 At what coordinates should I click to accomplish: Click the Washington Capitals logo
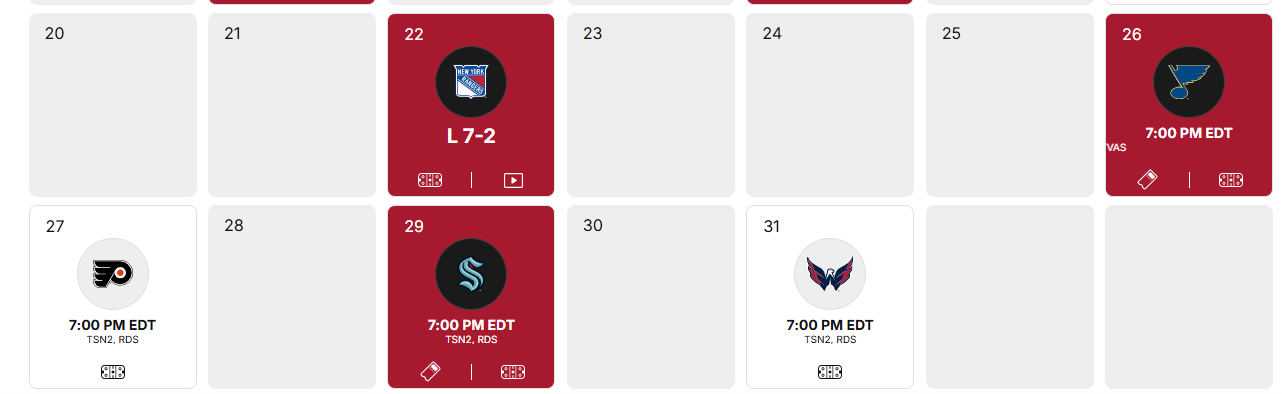point(830,274)
